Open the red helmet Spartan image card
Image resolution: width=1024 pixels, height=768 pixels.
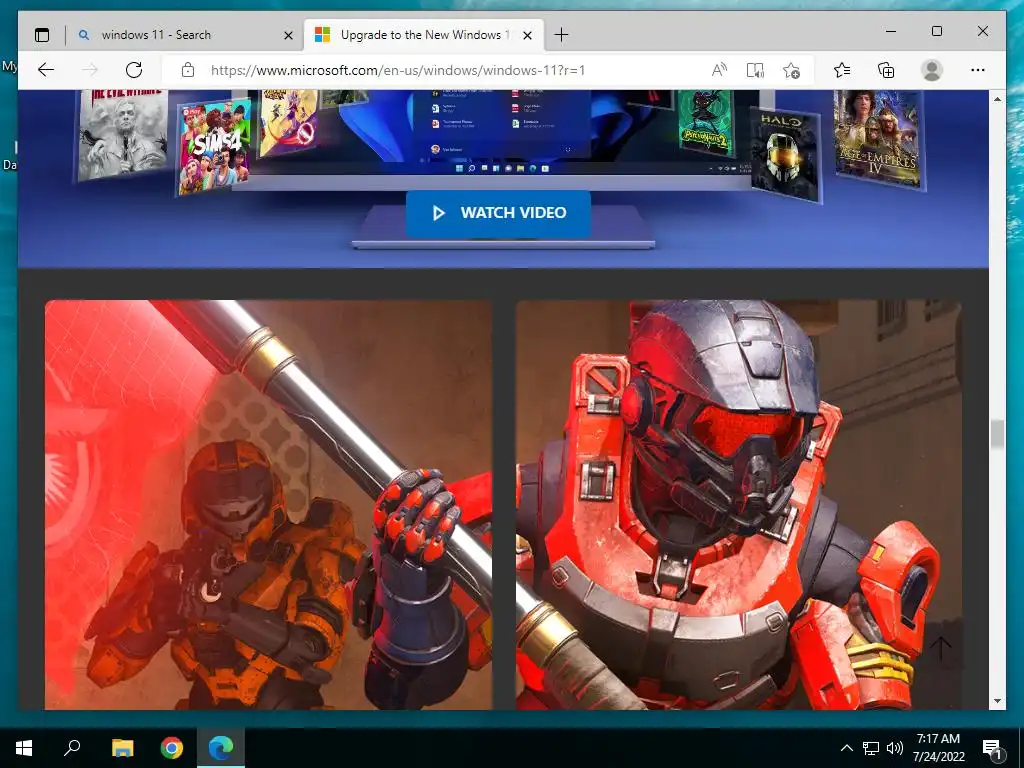[x=739, y=505]
